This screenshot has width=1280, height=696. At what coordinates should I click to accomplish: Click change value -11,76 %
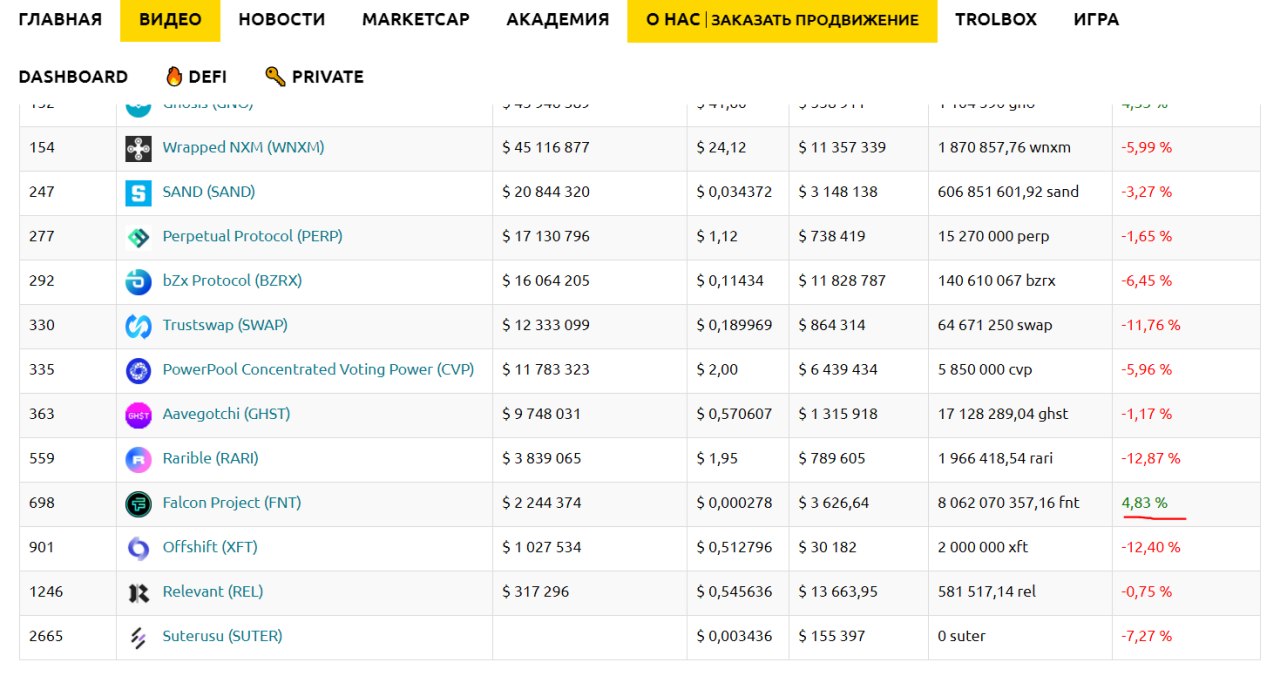click(x=1151, y=325)
